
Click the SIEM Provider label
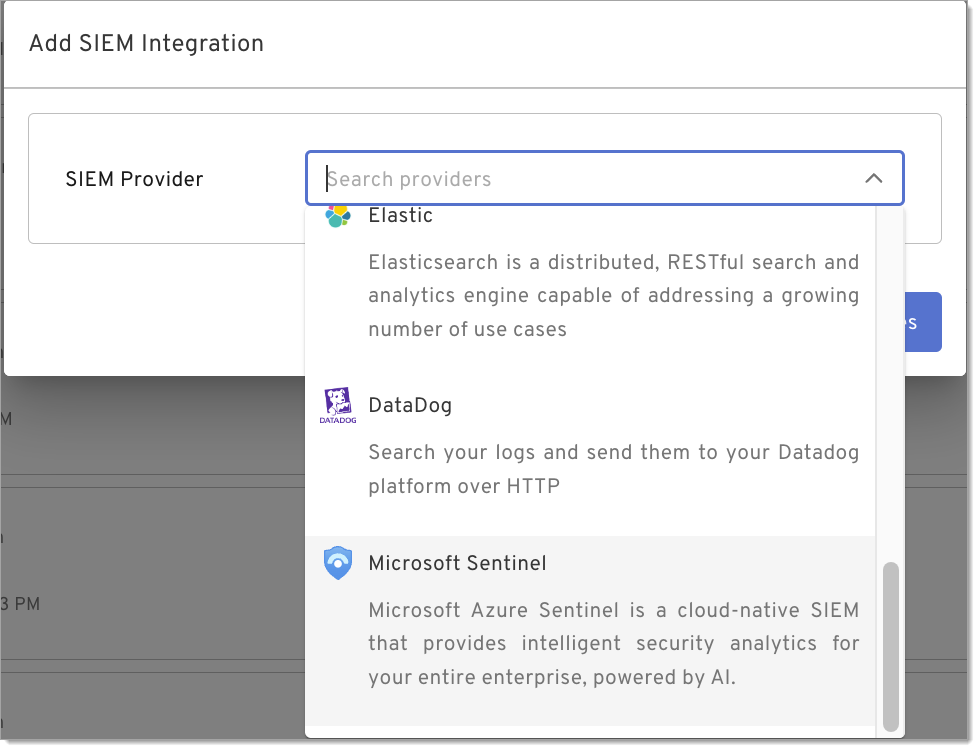point(134,180)
